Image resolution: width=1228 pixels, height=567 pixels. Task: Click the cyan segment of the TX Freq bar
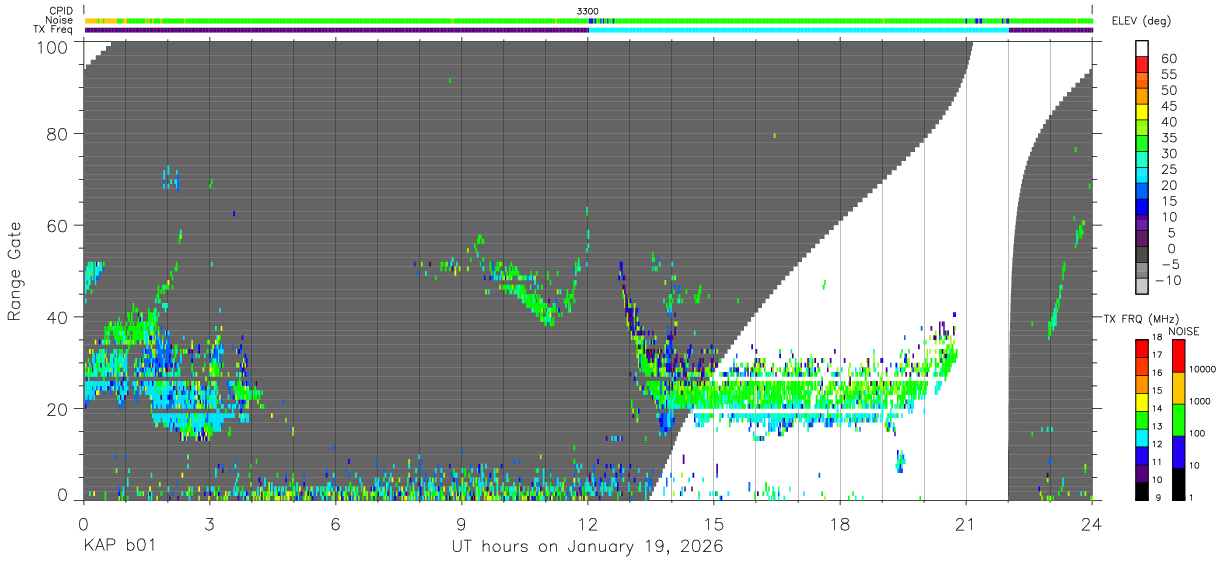[799, 30]
